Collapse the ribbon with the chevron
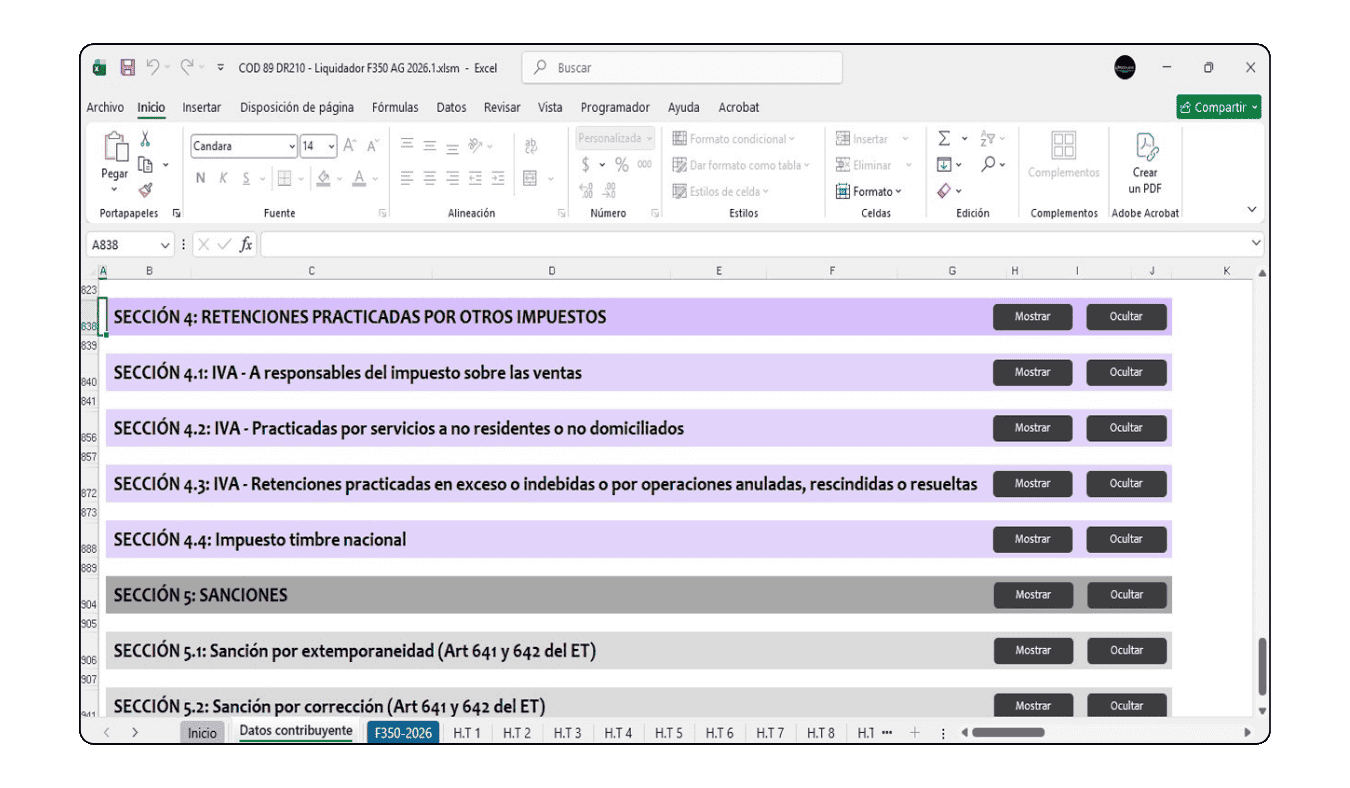Screen dimensions: 1350x788 click(x=1251, y=210)
